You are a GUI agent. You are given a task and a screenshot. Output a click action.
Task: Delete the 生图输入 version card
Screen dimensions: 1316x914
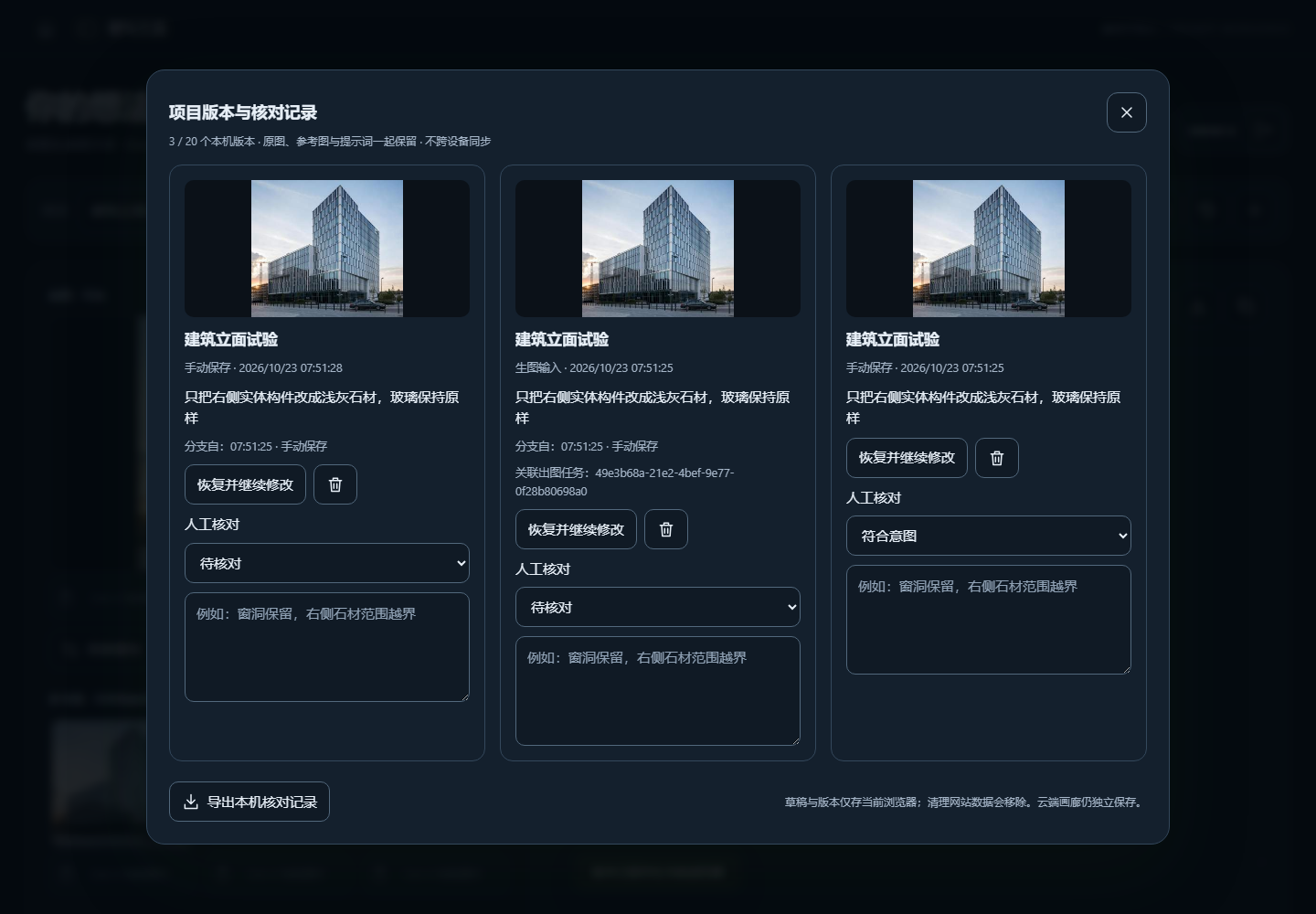[666, 529]
